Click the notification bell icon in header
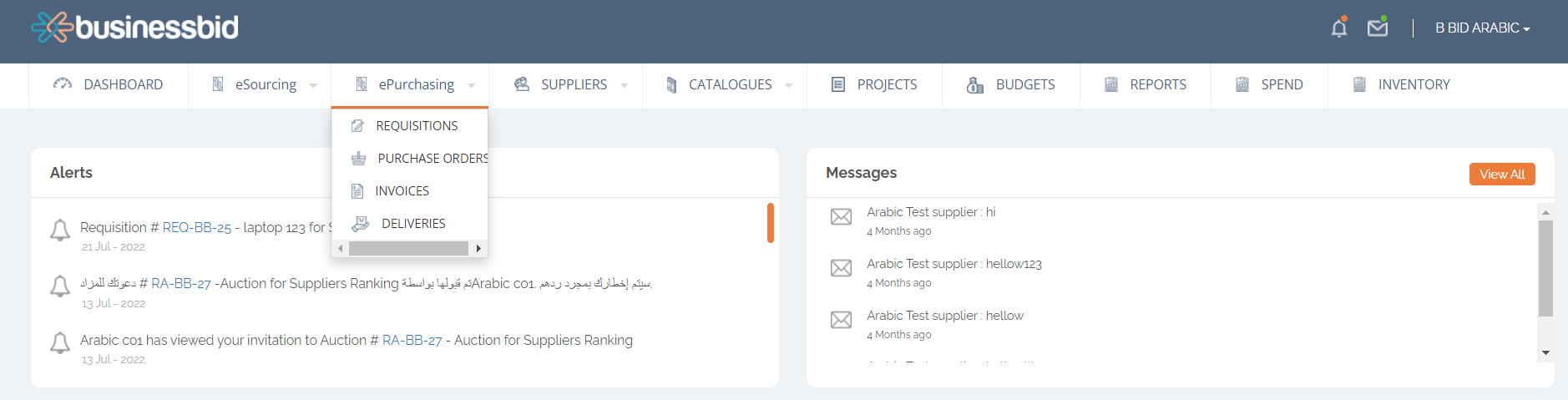1568x400 pixels. 1338,28
